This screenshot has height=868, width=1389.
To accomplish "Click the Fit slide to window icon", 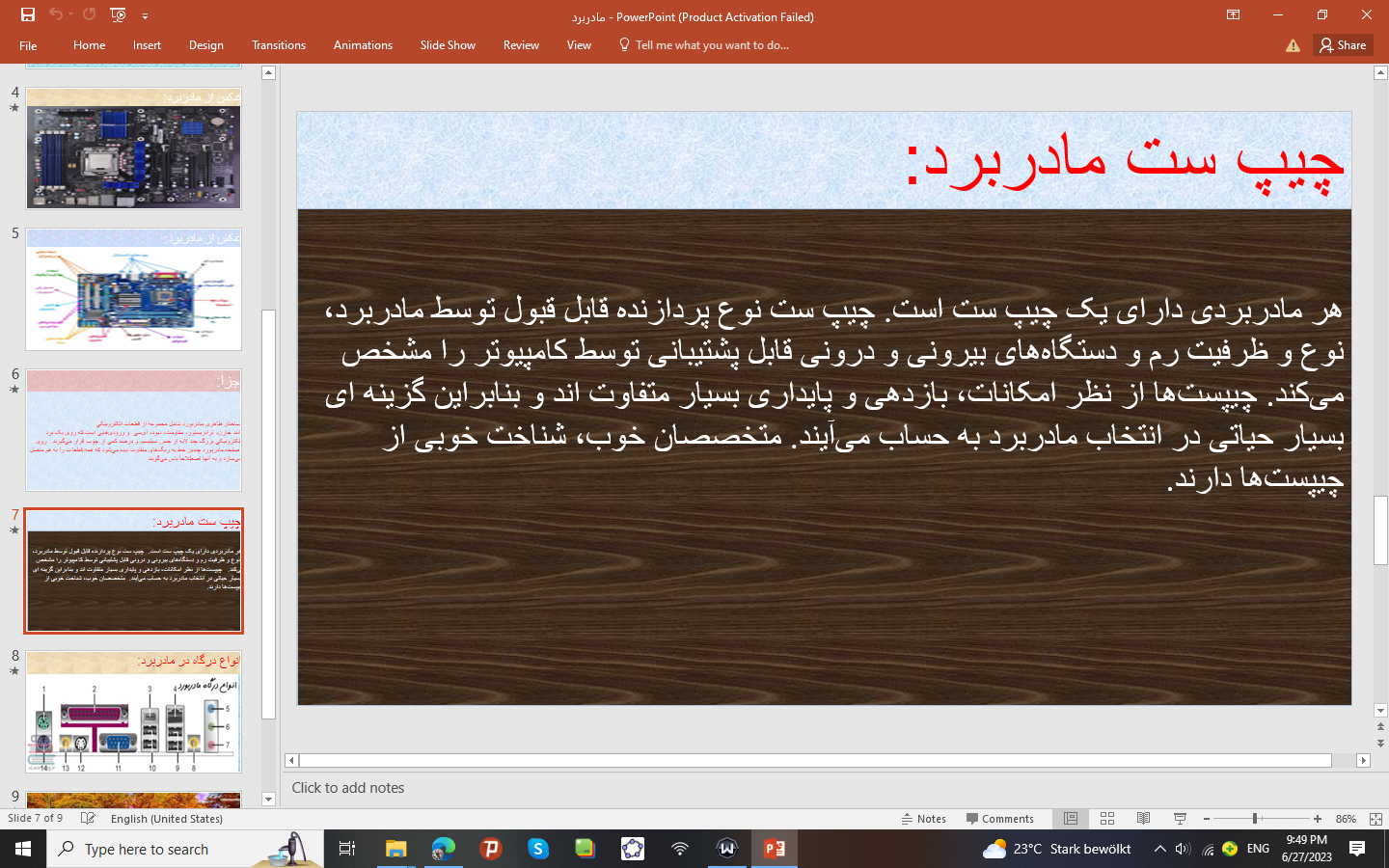I will 1375,819.
